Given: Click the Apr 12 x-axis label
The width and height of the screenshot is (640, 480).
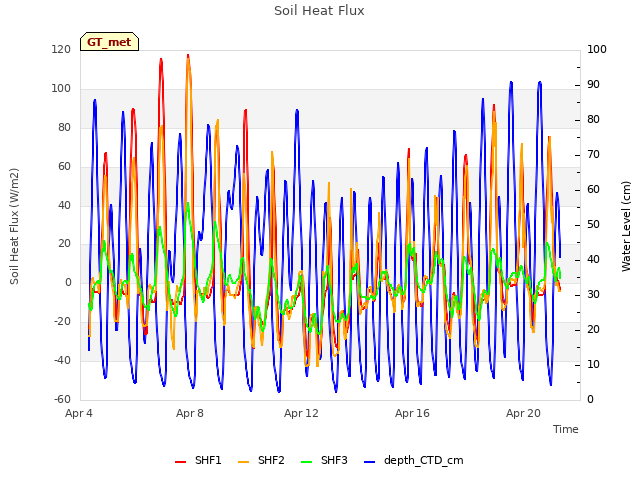Looking at the screenshot, I should coord(301,413).
